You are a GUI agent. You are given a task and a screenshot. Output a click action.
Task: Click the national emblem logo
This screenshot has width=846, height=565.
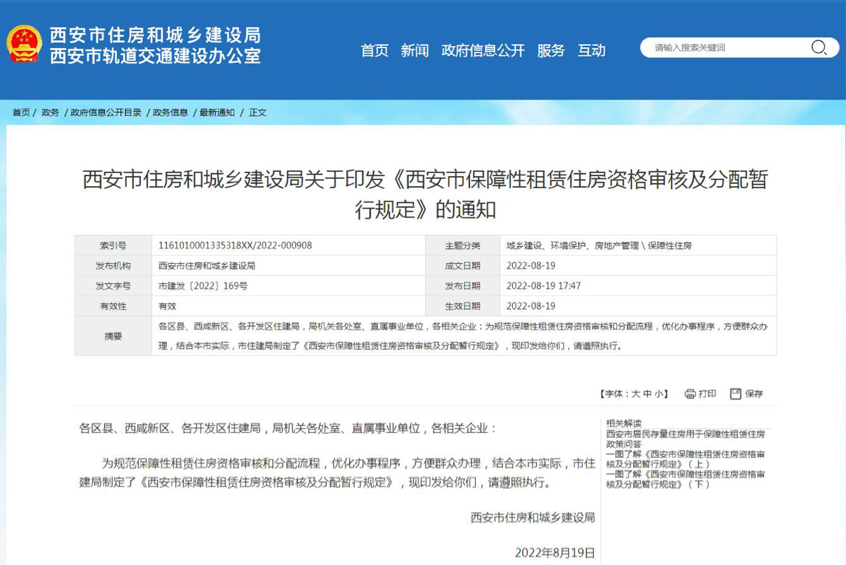tap(23, 45)
